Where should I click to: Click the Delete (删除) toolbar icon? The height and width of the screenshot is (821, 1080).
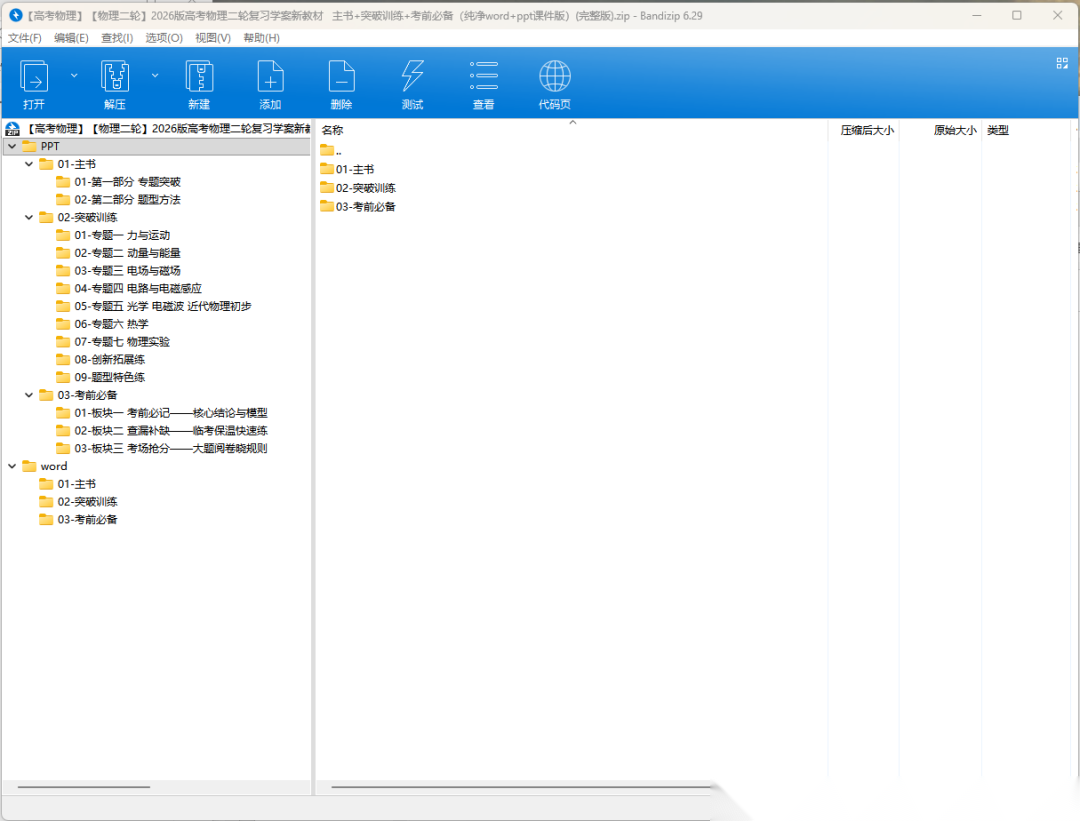(341, 78)
